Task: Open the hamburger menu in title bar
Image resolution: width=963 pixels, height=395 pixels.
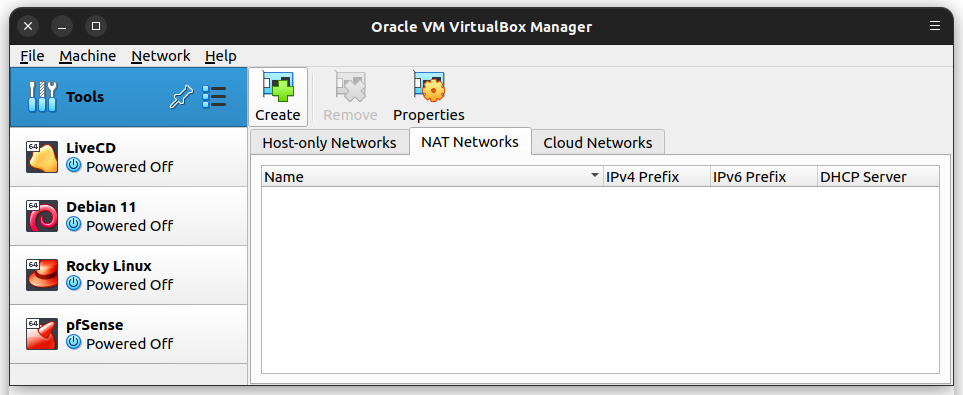Action: pos(935,26)
